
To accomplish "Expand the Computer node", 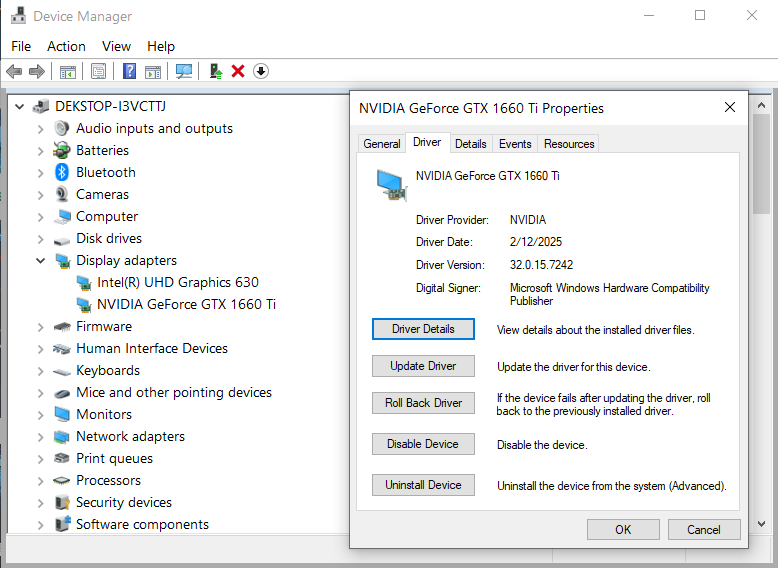I will pyautogui.click(x=41, y=217).
